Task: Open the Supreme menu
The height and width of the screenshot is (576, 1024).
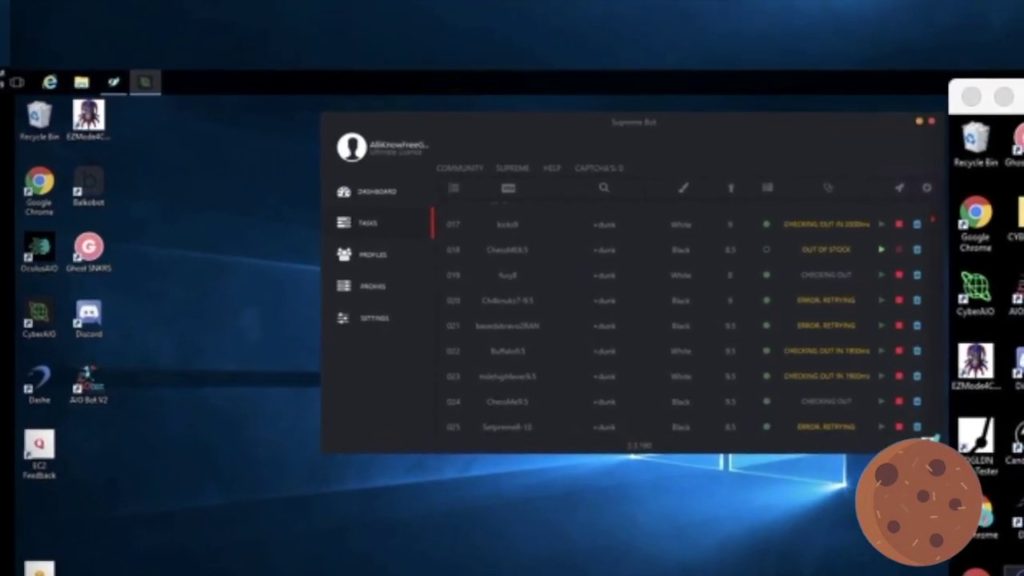Action: pyautogui.click(x=513, y=168)
